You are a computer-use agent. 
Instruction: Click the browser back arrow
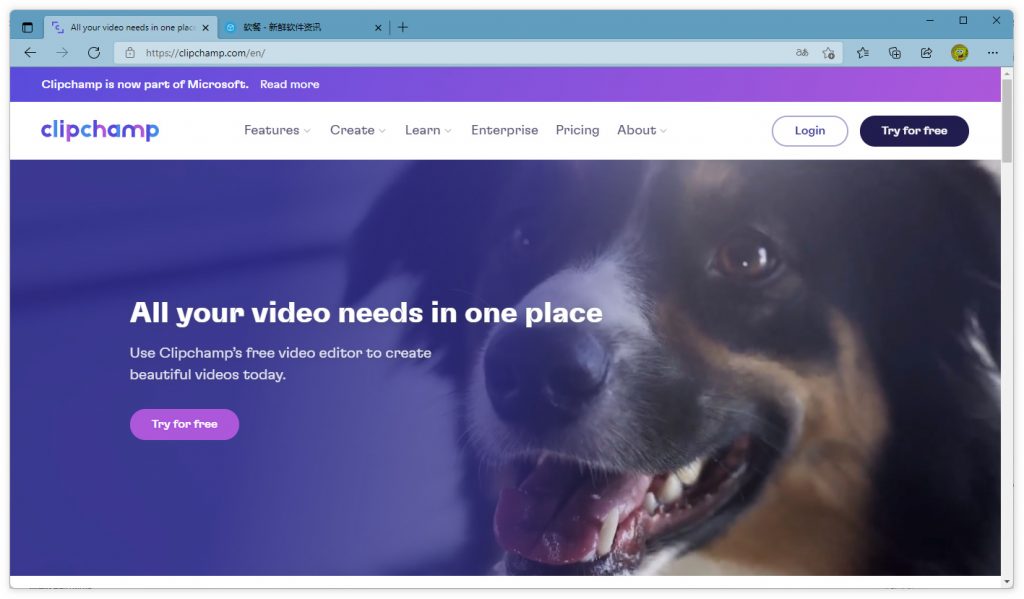coord(30,53)
